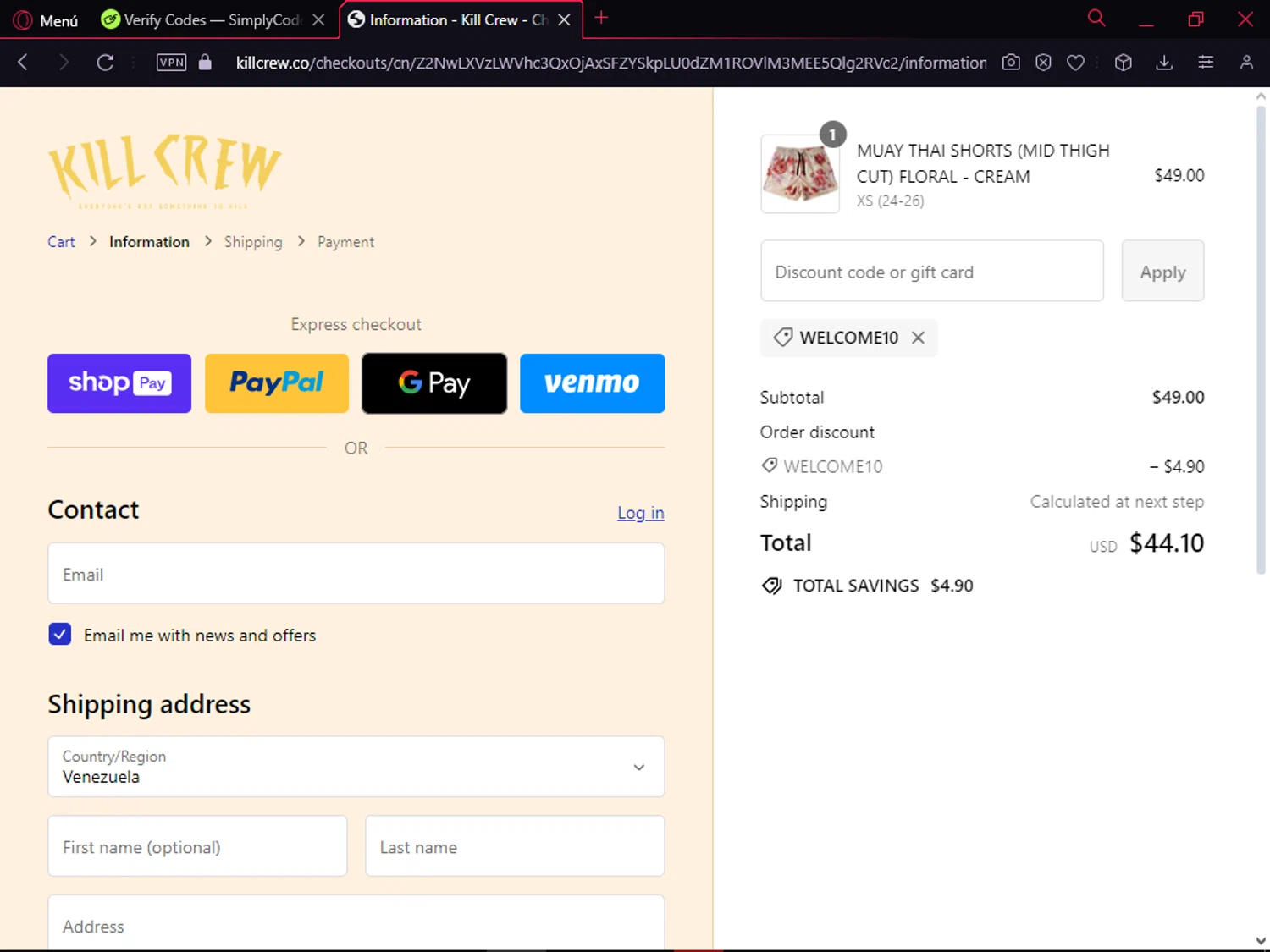Screen dimensions: 1270x952
Task: Open a new browser tab with plus icon
Action: tap(601, 18)
